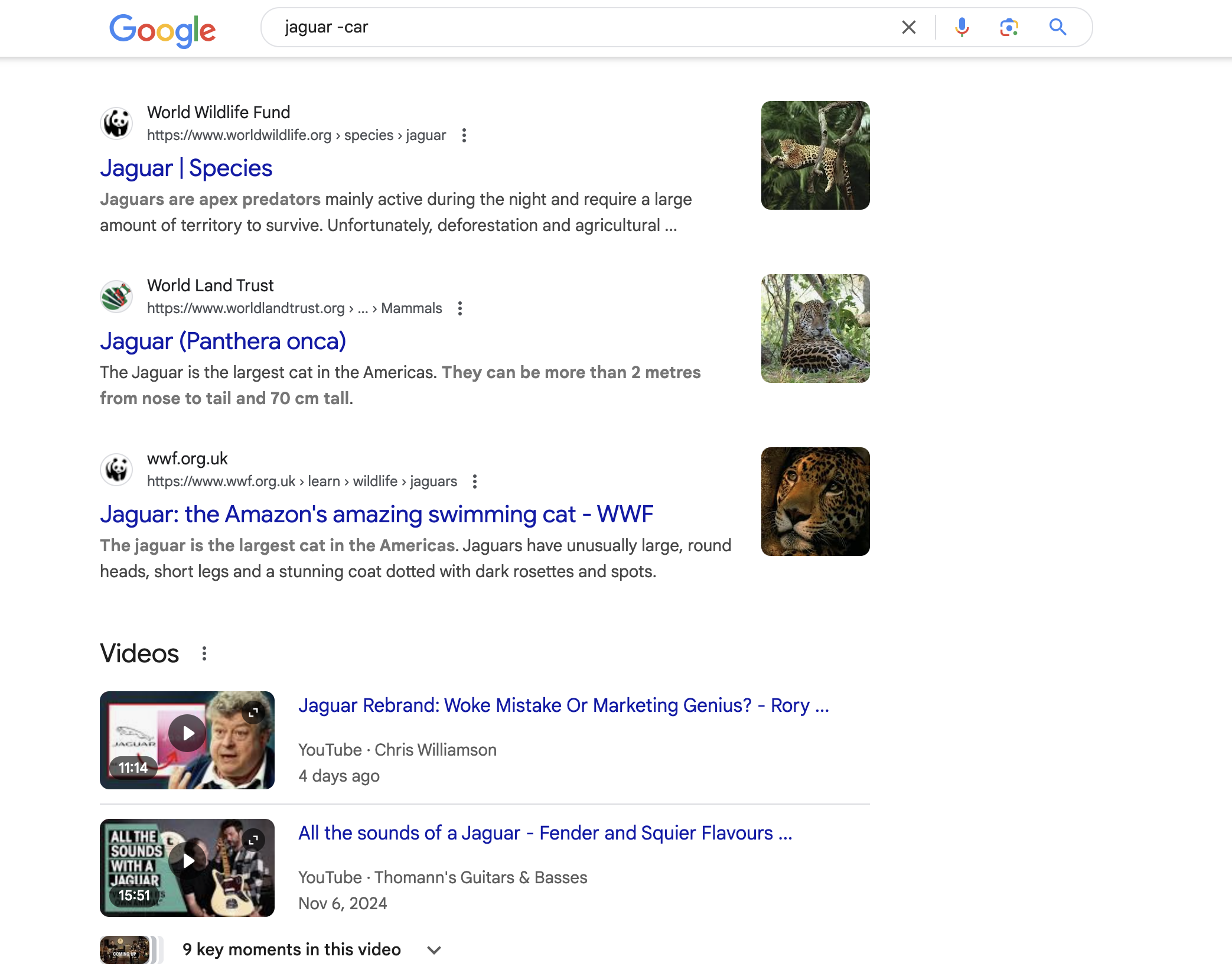Expand preview of Fender Jaguar video
The height and width of the screenshot is (976, 1232).
(x=253, y=840)
